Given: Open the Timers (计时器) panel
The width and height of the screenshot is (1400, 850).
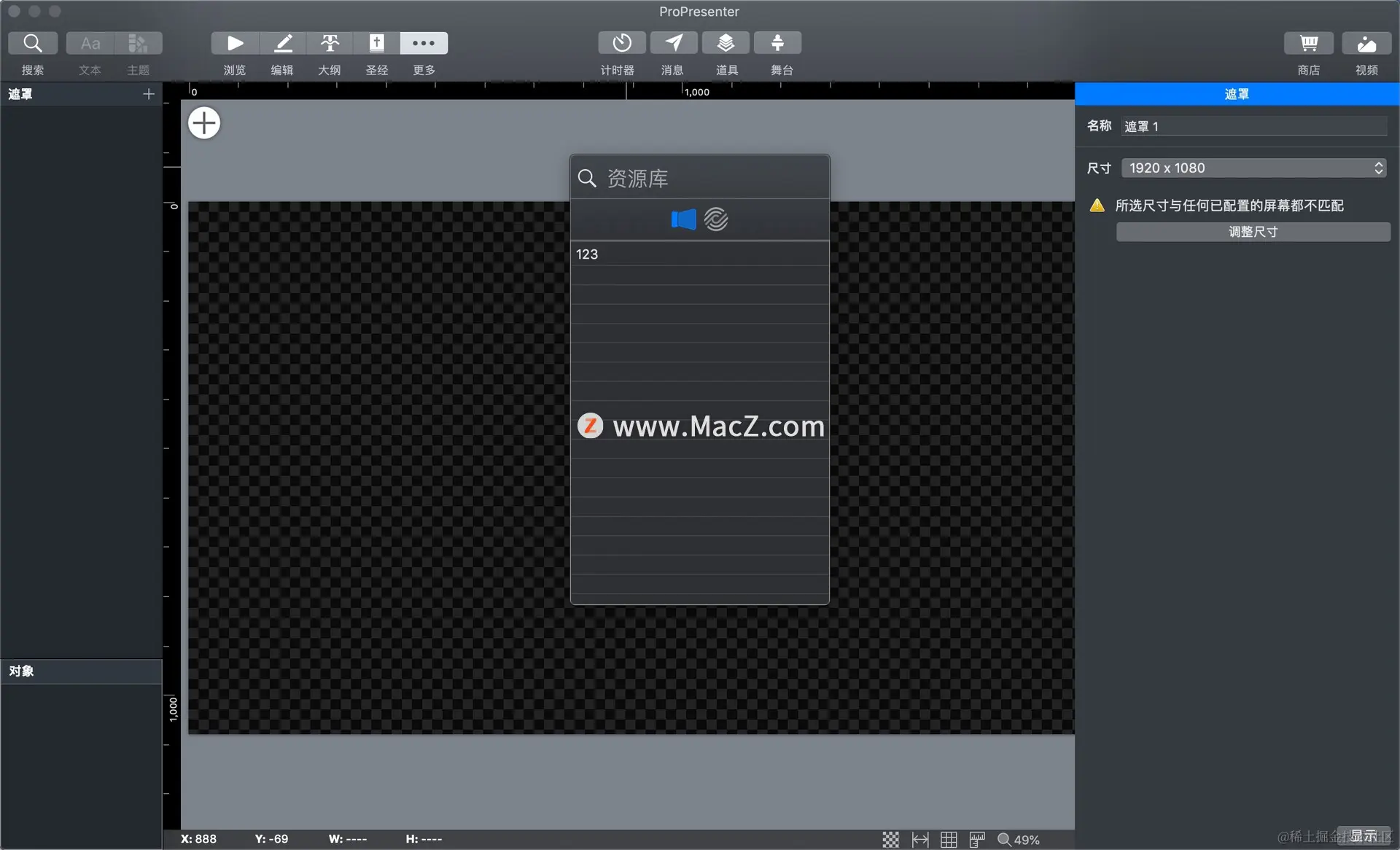Looking at the screenshot, I should point(621,43).
